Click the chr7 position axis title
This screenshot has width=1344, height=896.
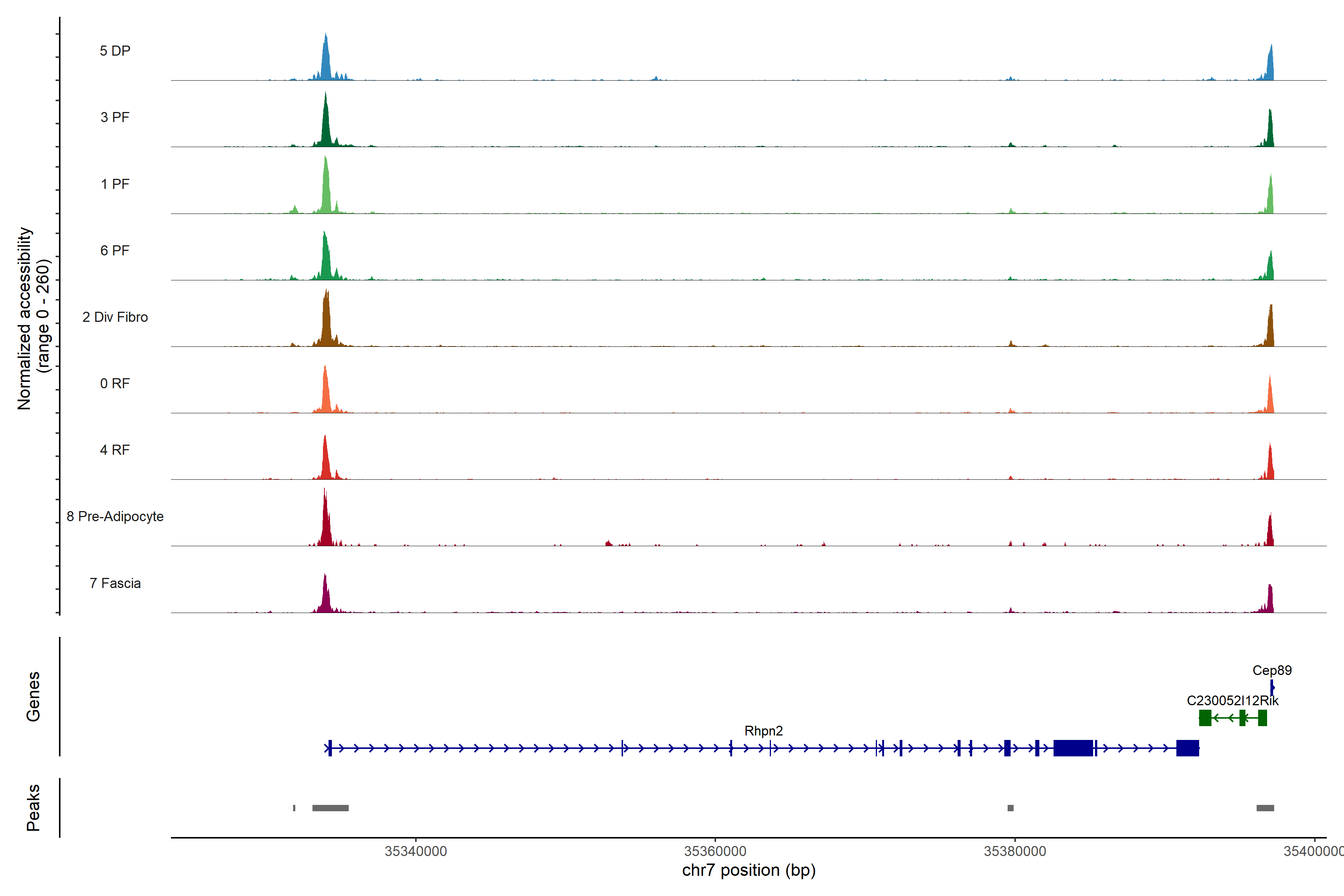pos(749,870)
